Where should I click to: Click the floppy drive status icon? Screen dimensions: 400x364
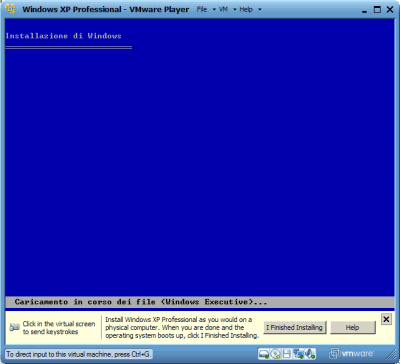click(286, 354)
